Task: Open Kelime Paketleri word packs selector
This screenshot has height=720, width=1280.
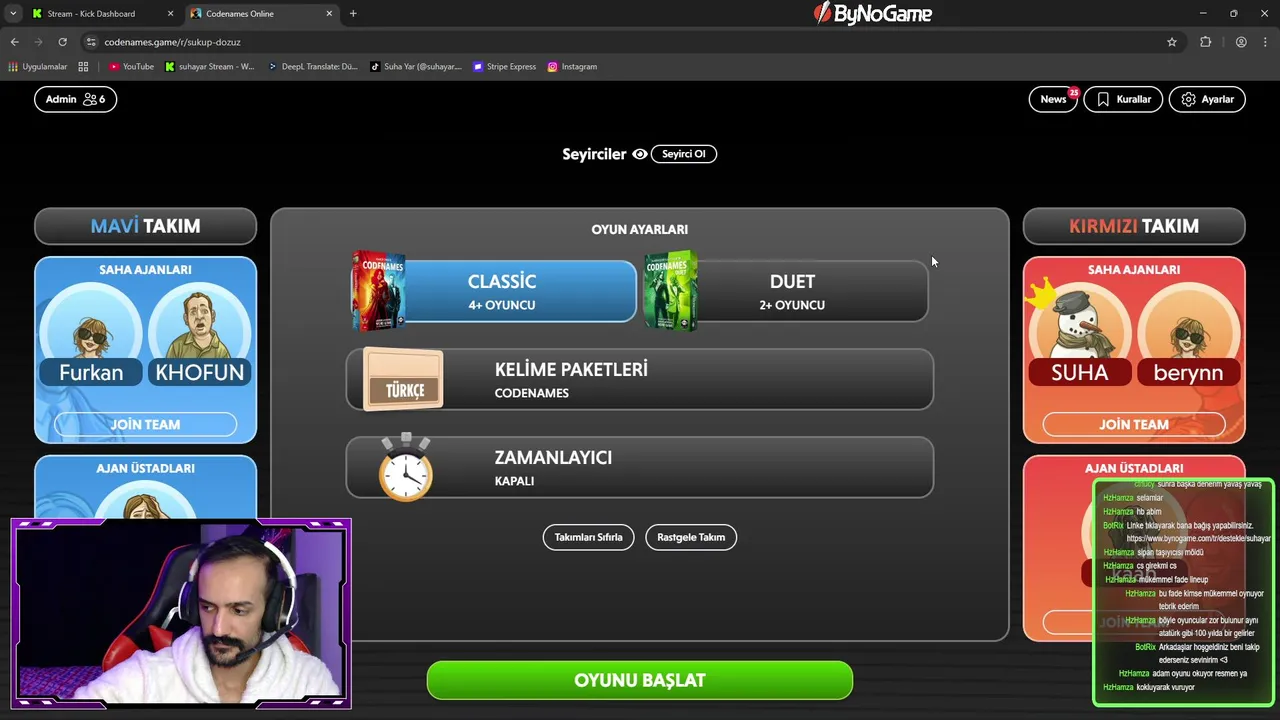Action: tap(640, 379)
